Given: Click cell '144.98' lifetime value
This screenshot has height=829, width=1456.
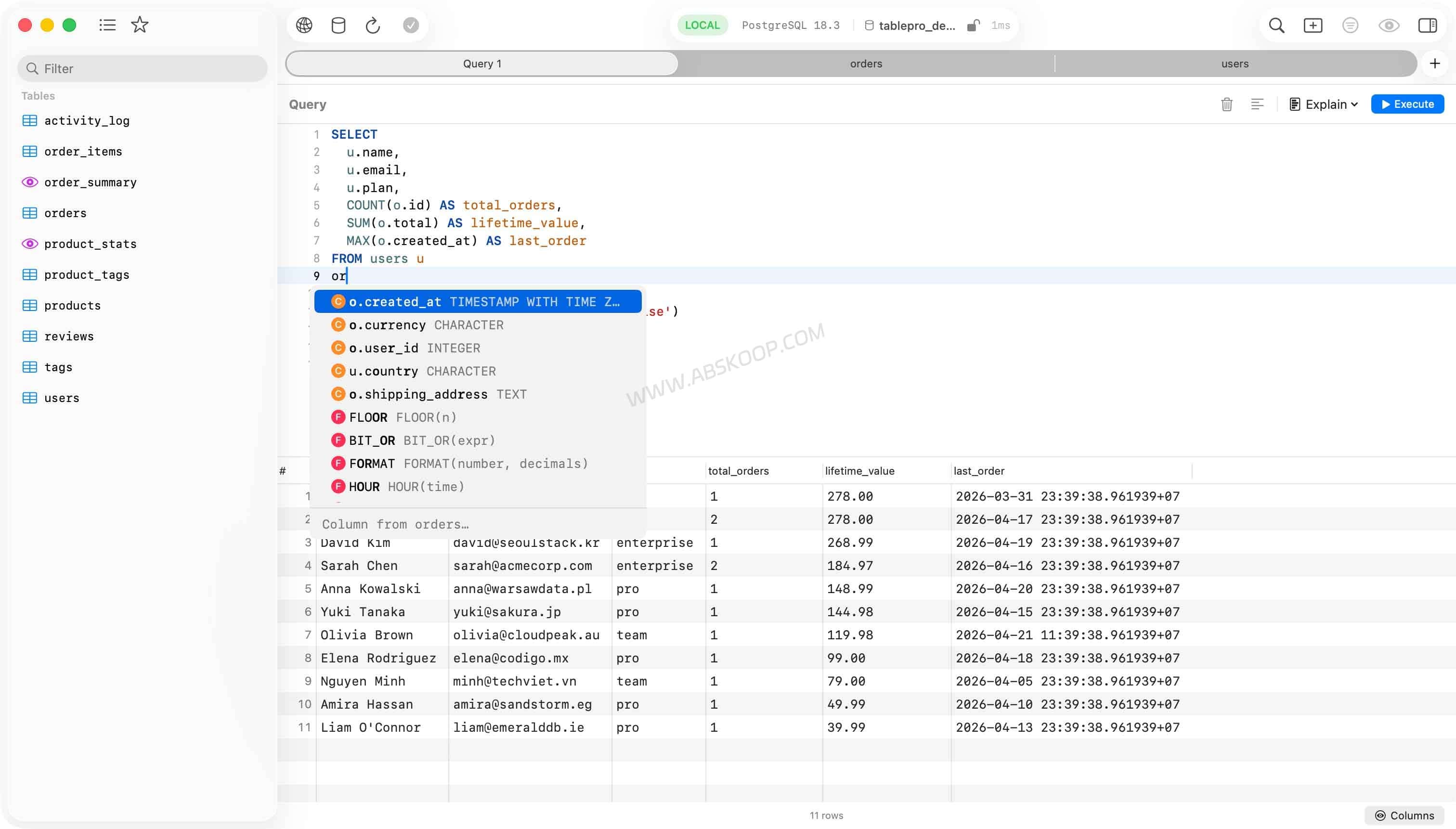Looking at the screenshot, I should click(x=886, y=611).
